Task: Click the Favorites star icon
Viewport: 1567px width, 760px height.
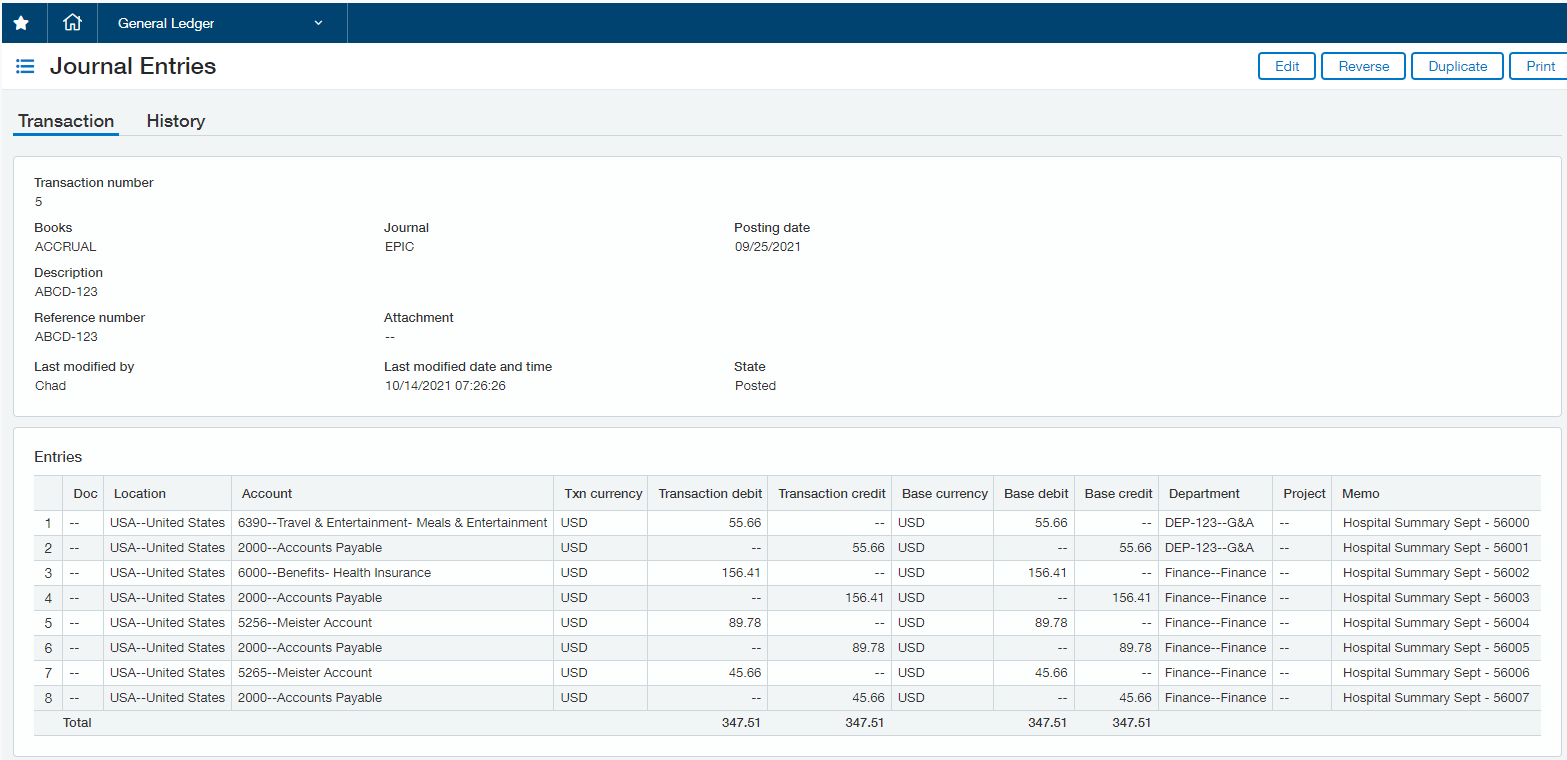Action: click(21, 23)
